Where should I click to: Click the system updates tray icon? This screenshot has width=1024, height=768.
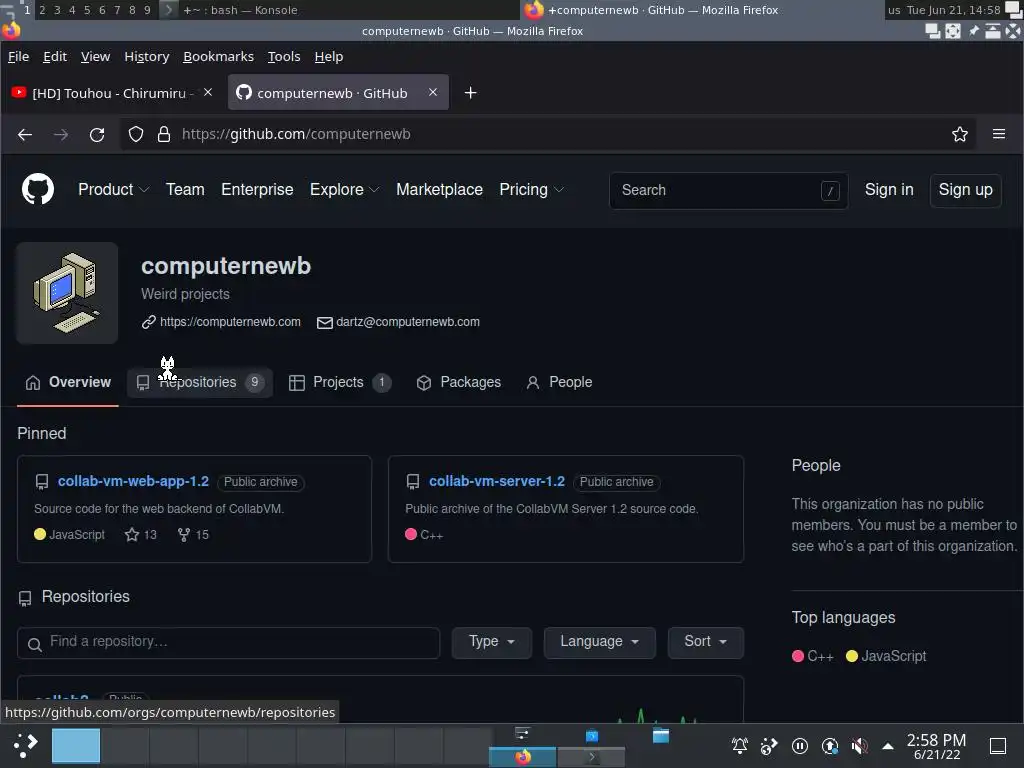click(829, 746)
